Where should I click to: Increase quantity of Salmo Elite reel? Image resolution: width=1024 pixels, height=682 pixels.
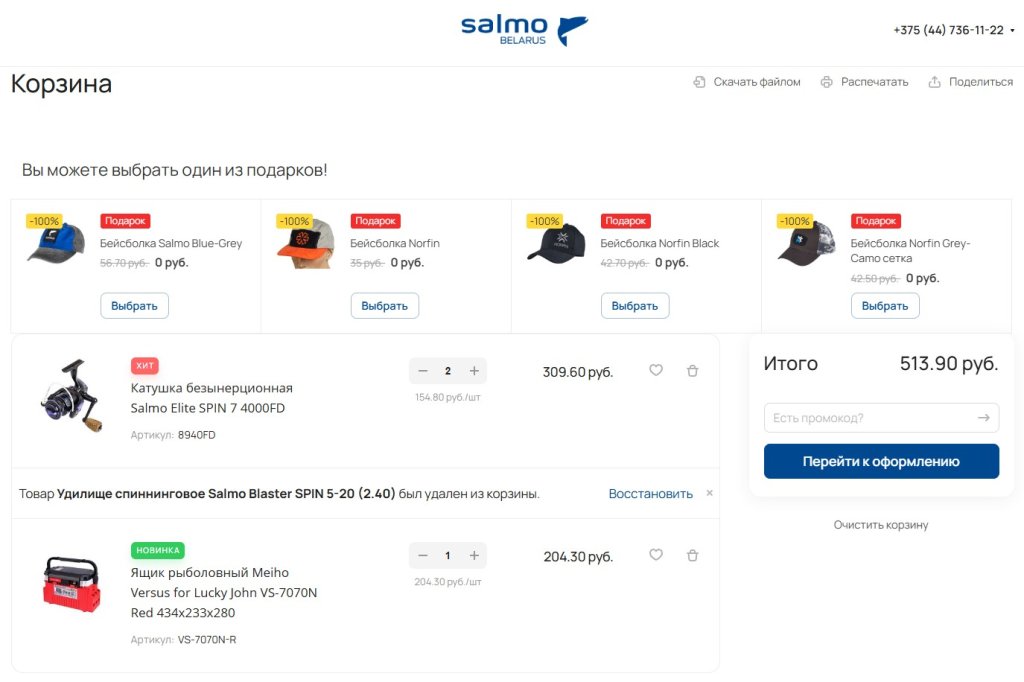474,371
